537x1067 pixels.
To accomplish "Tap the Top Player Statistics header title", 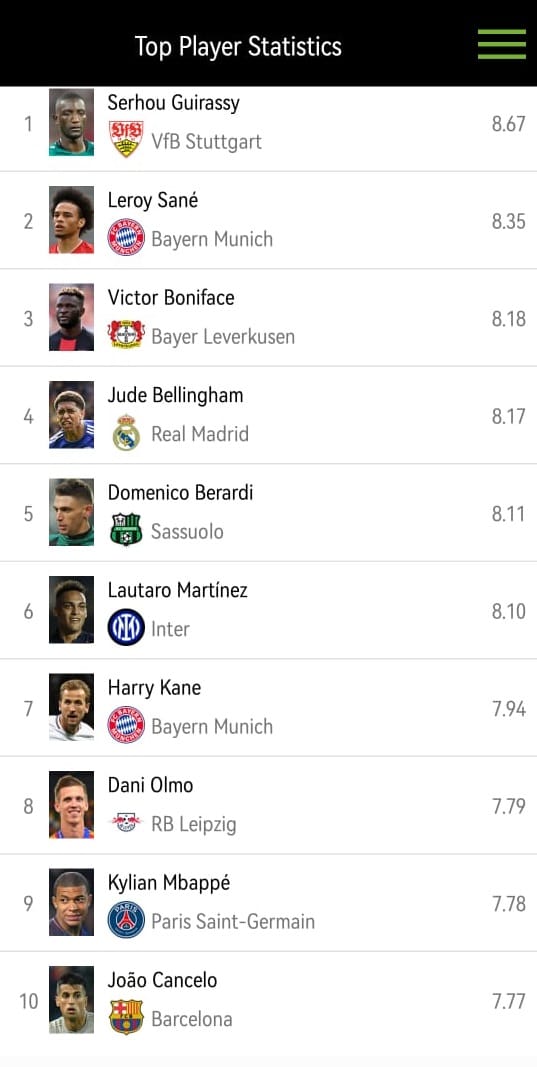I will [x=238, y=47].
